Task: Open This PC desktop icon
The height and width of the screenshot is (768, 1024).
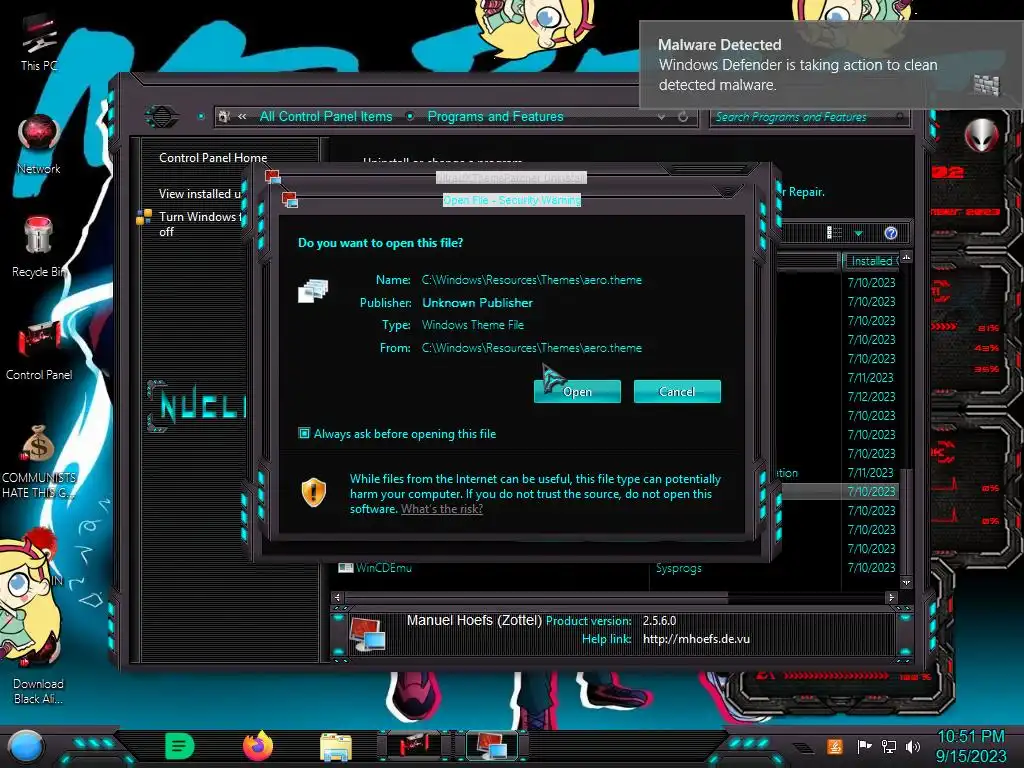Action: [x=39, y=43]
